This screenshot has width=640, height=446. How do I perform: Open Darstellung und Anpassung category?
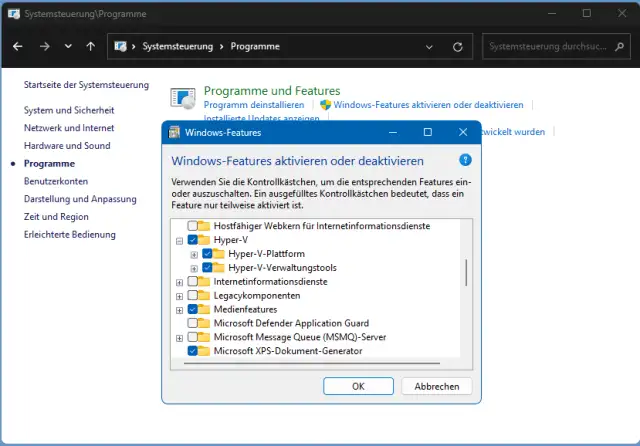coord(80,199)
